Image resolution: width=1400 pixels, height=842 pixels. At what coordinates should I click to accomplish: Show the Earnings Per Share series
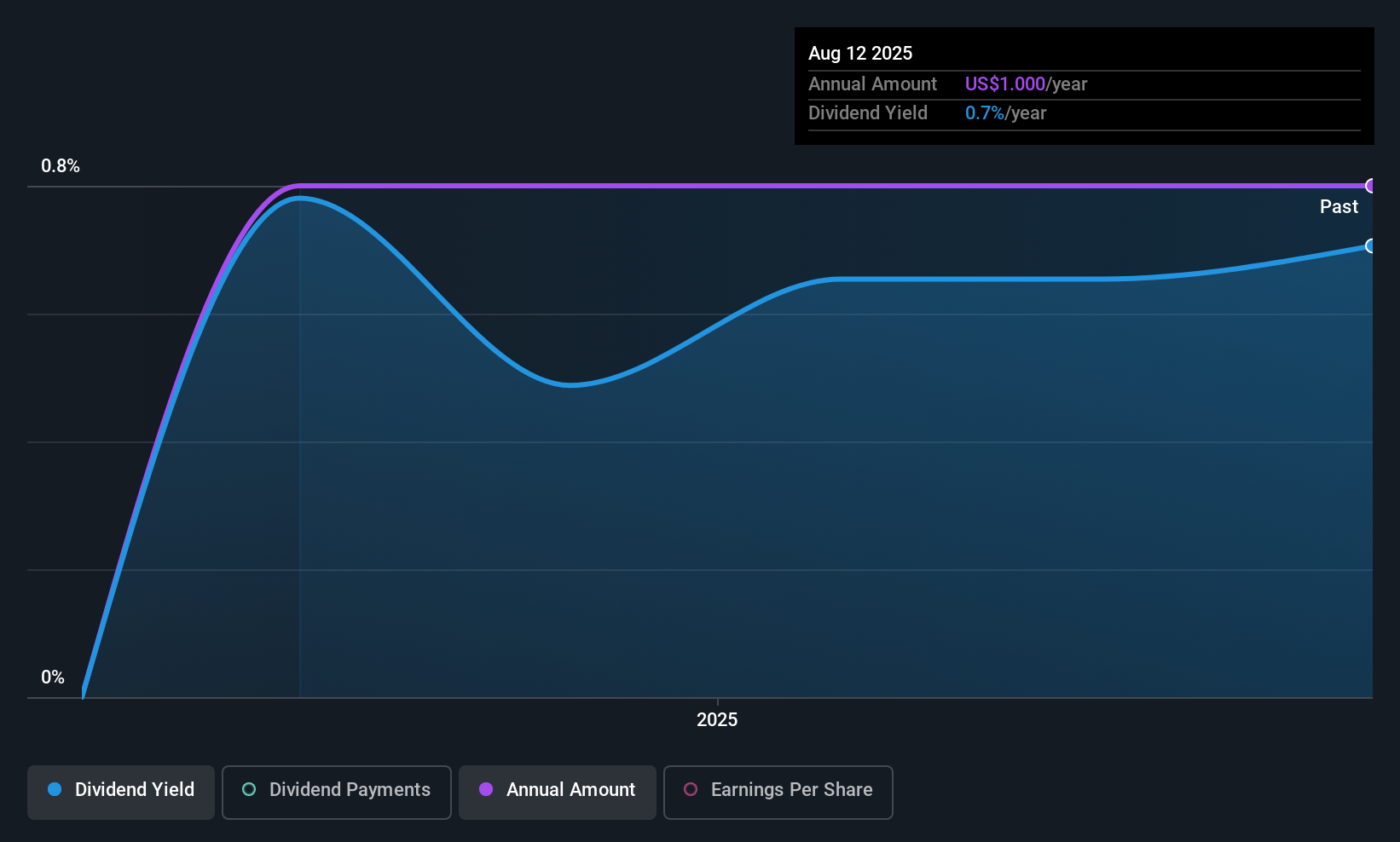(778, 792)
